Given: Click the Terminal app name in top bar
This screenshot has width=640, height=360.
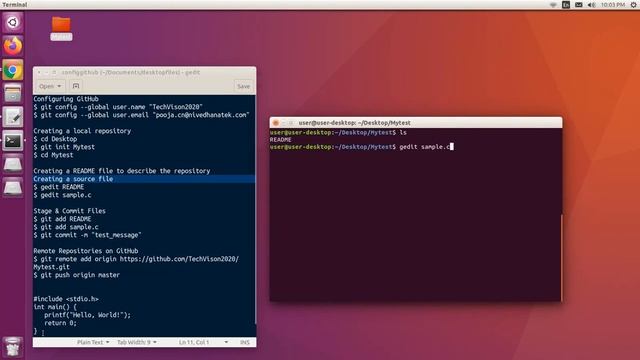Looking at the screenshot, I should [15, 5].
